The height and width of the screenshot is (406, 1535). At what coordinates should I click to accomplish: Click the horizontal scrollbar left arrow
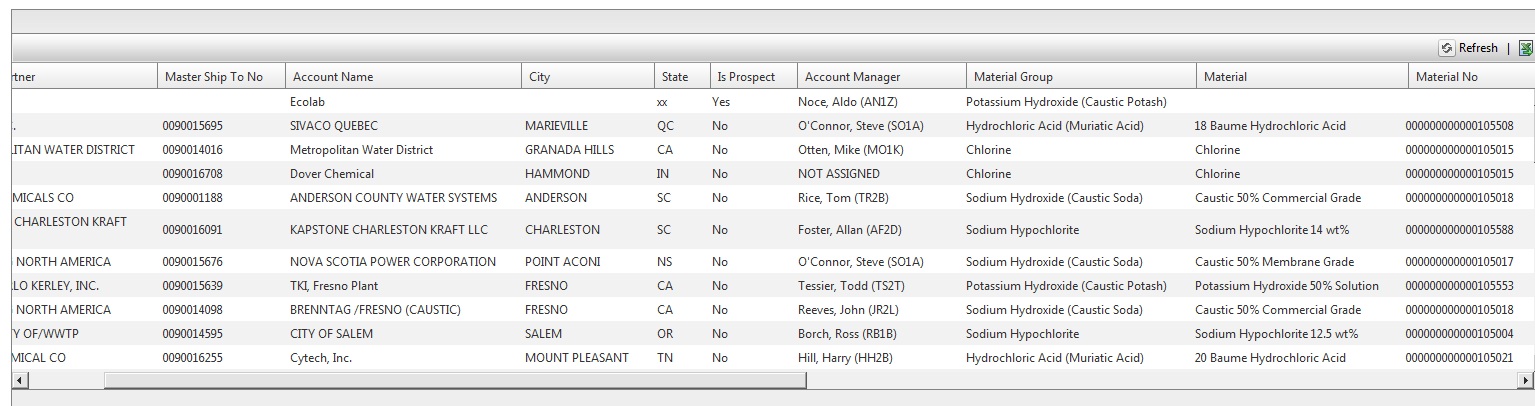point(18,380)
